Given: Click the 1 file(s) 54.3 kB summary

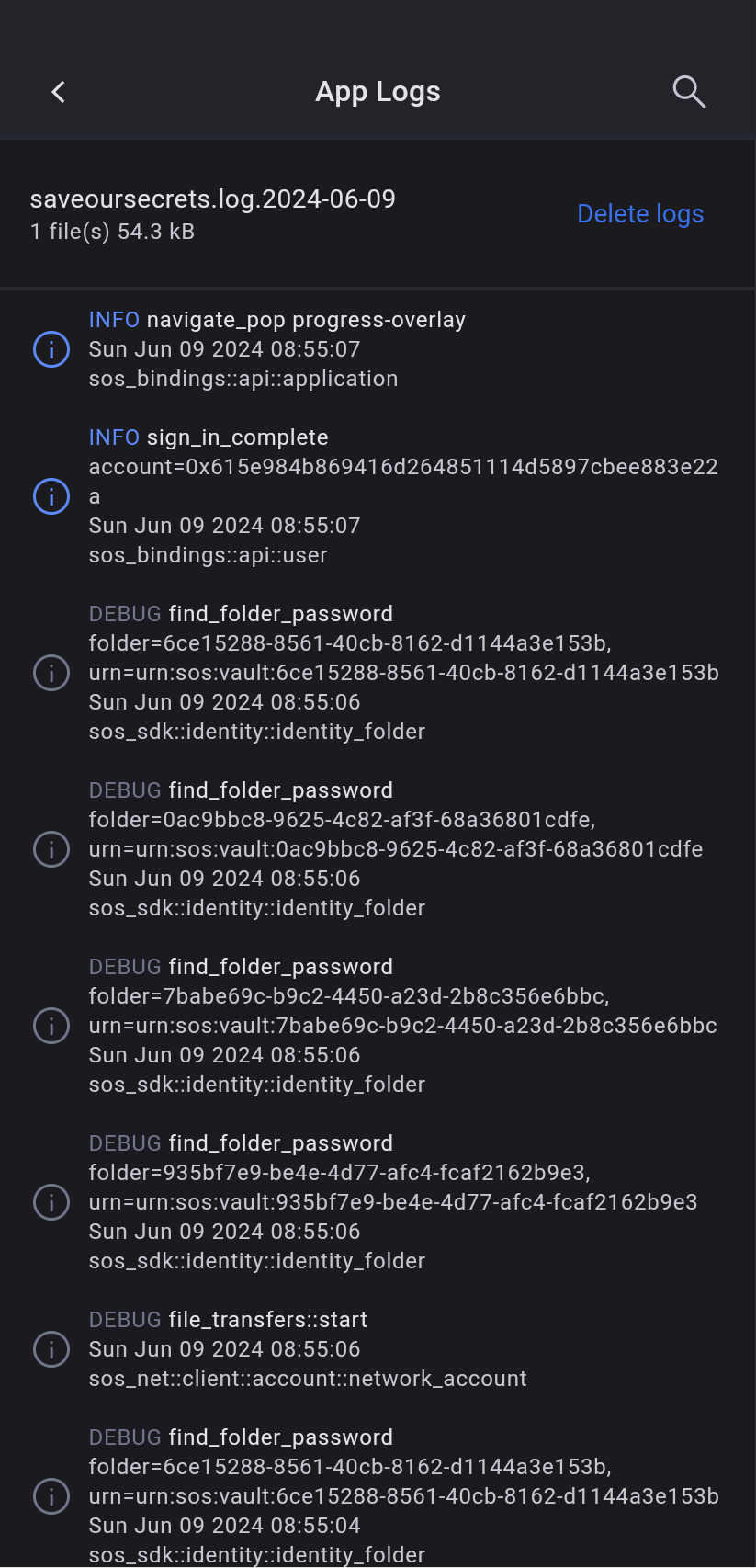Looking at the screenshot, I should (112, 232).
